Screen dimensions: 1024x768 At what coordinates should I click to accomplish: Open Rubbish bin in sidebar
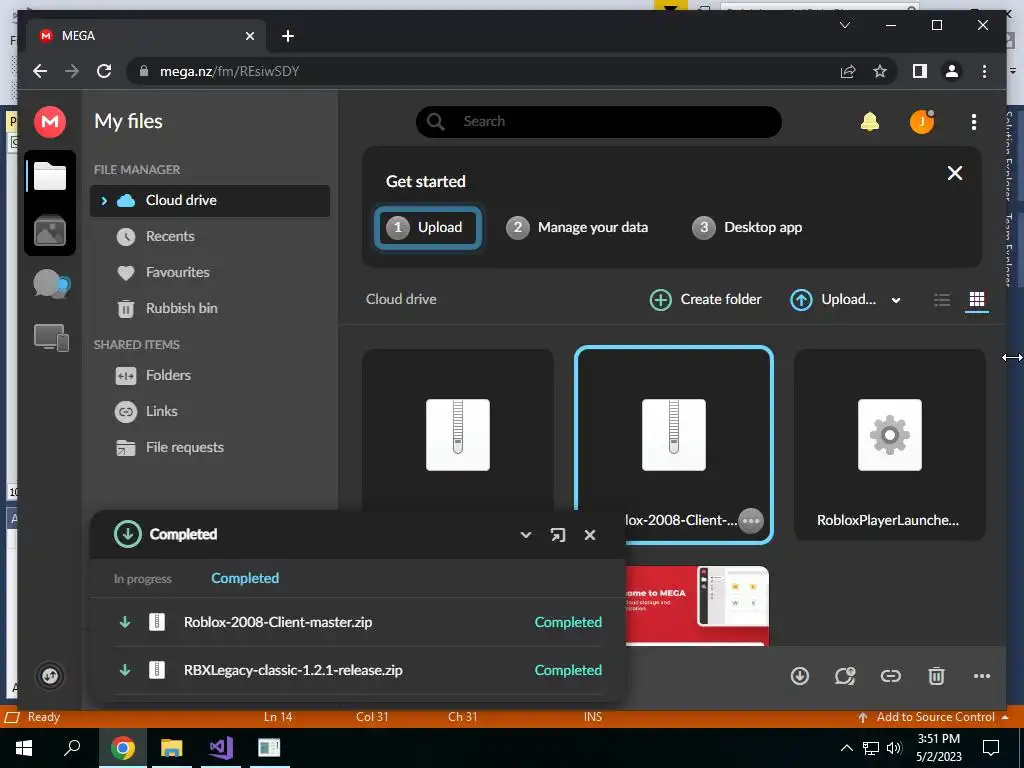click(167, 308)
